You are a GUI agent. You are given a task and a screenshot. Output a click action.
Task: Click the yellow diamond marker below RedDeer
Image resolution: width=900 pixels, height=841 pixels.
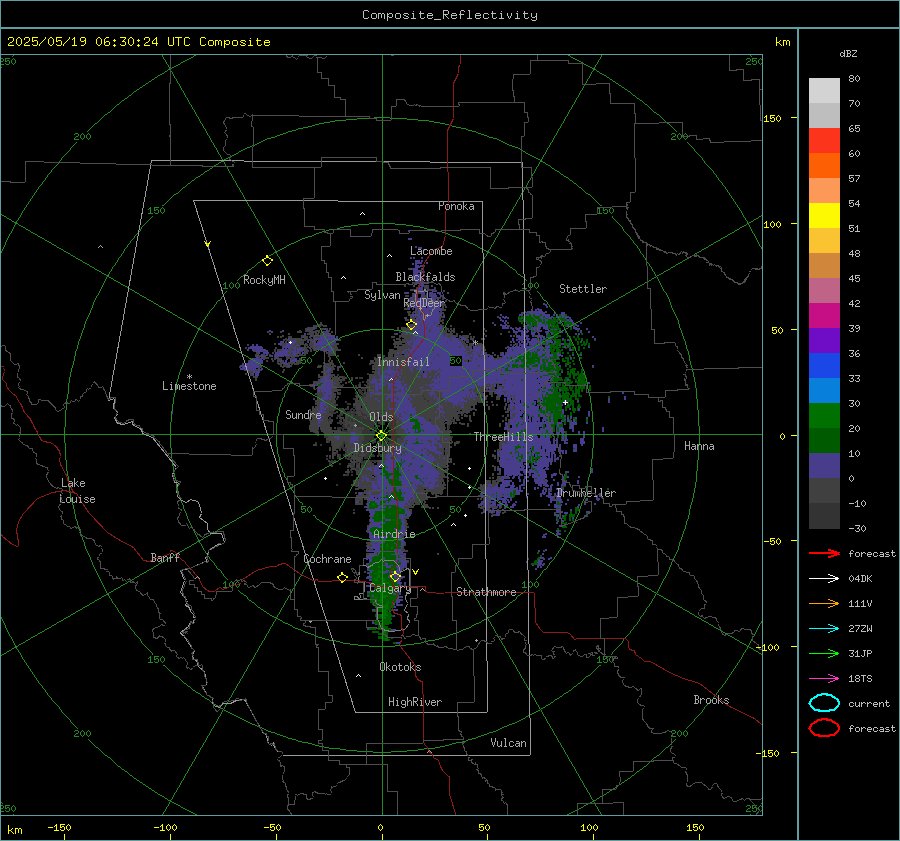click(x=411, y=325)
